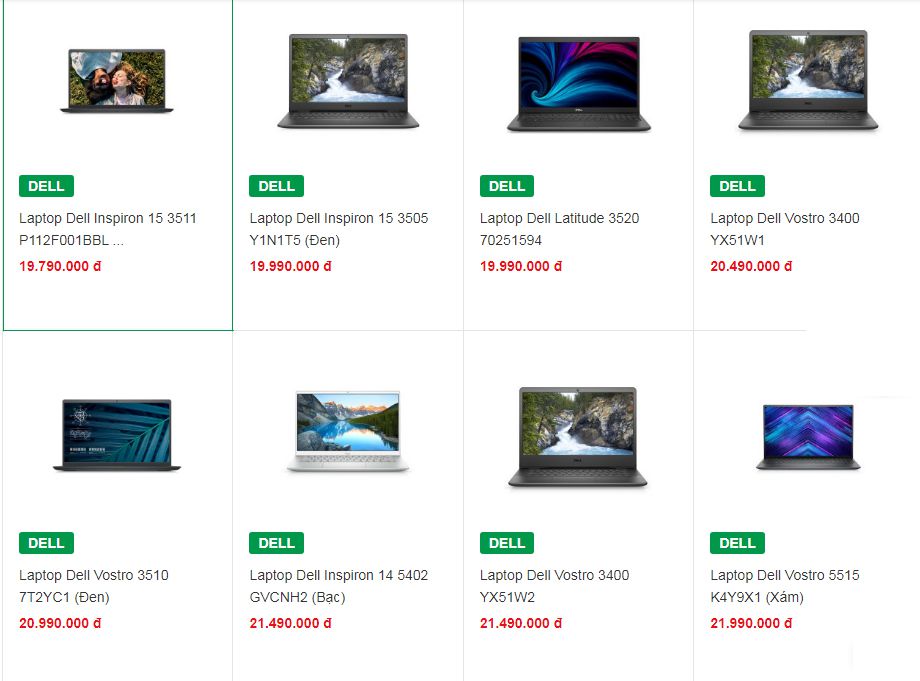Image resolution: width=920 pixels, height=681 pixels.
Task: Click the 20.490.000 đ price of Vostro 3400
Action: pyautogui.click(x=751, y=266)
